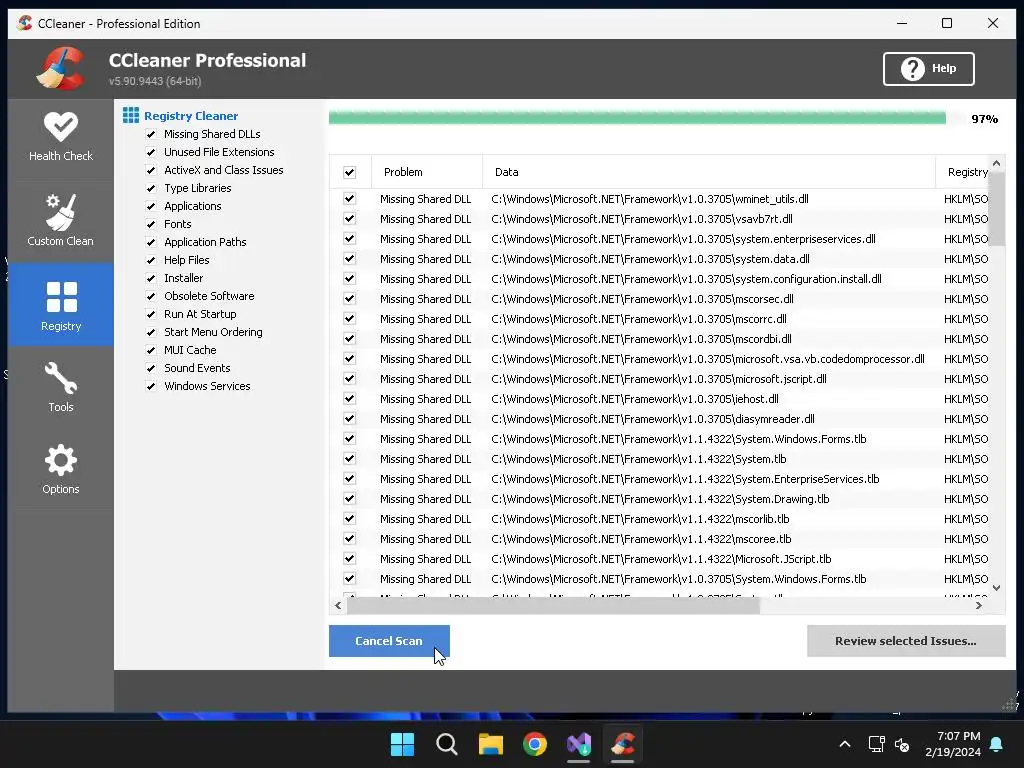This screenshot has width=1024, height=768.
Task: Open the Tools section
Action: (x=61, y=387)
